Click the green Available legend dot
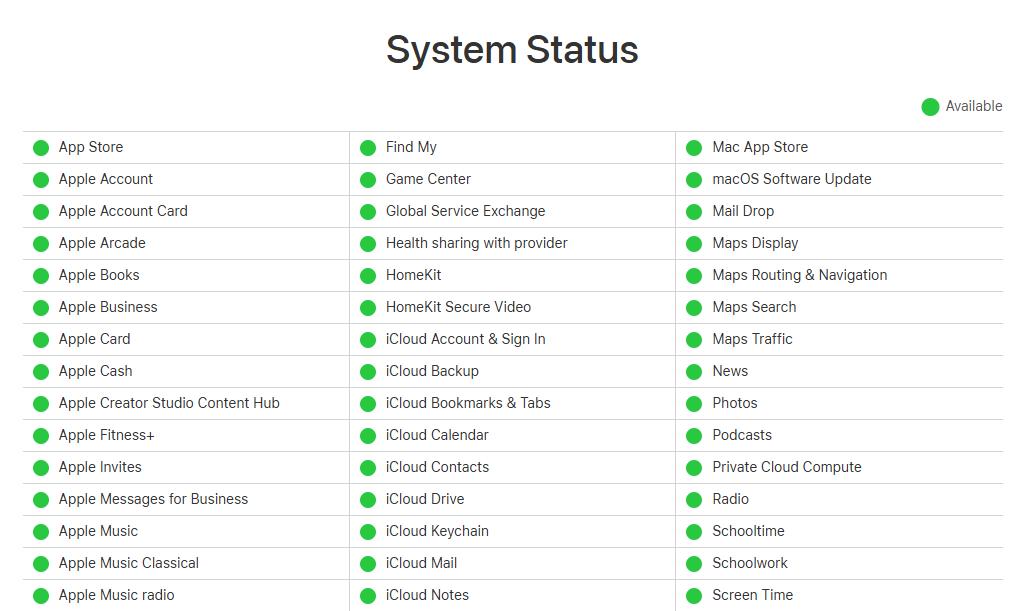The image size is (1018, 611). 930,107
